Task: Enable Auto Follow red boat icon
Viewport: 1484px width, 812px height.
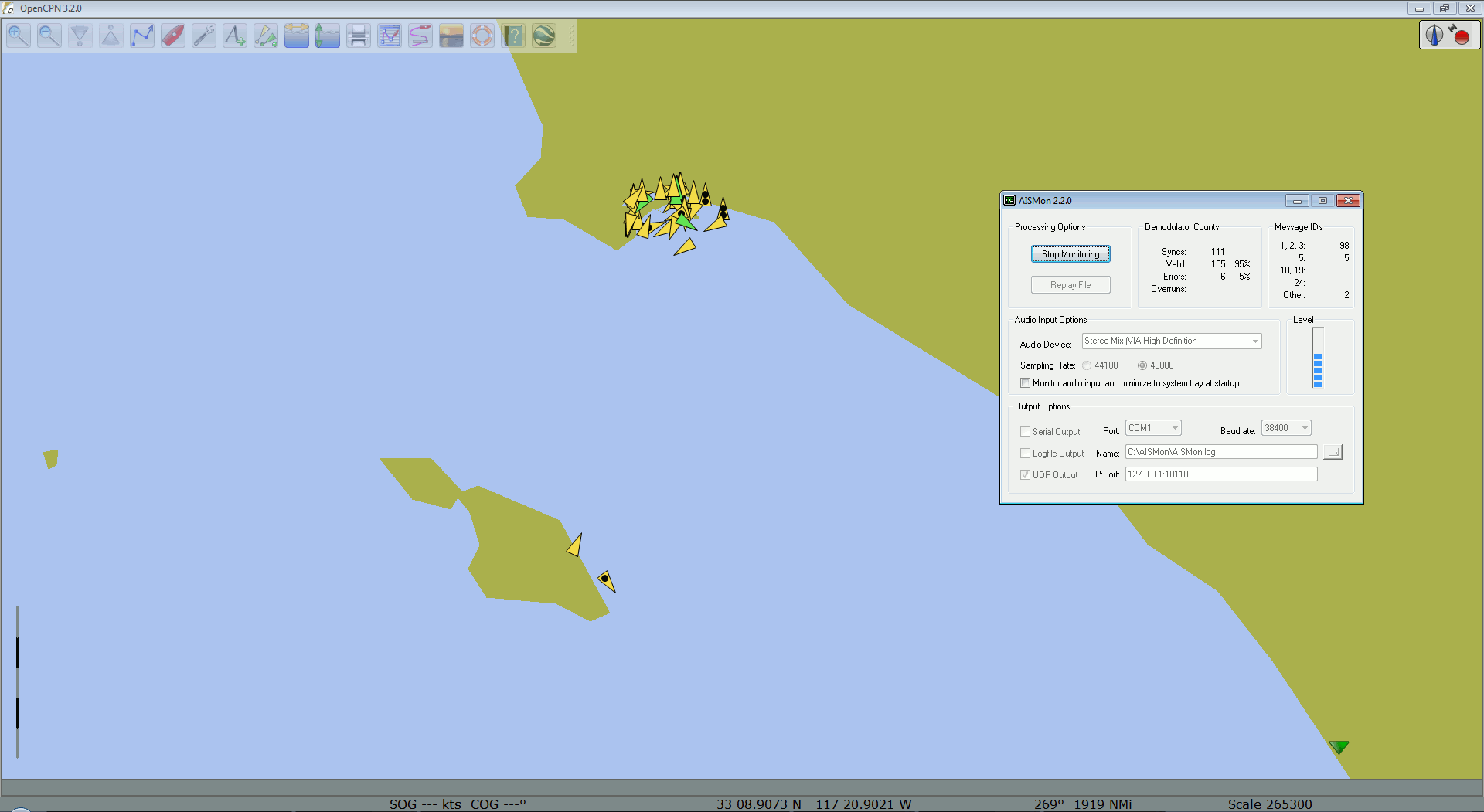Action: [173, 36]
